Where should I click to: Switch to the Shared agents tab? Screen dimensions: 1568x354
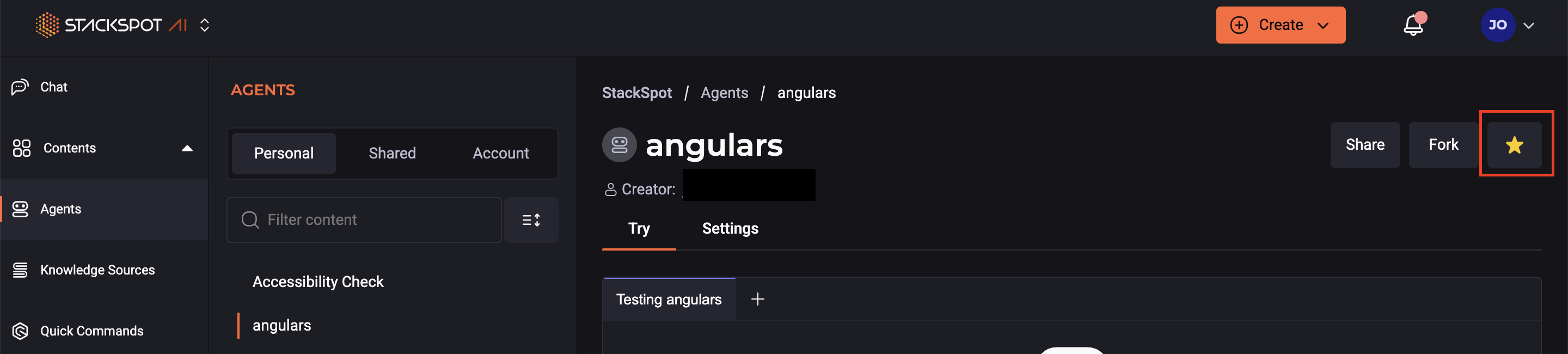(392, 154)
